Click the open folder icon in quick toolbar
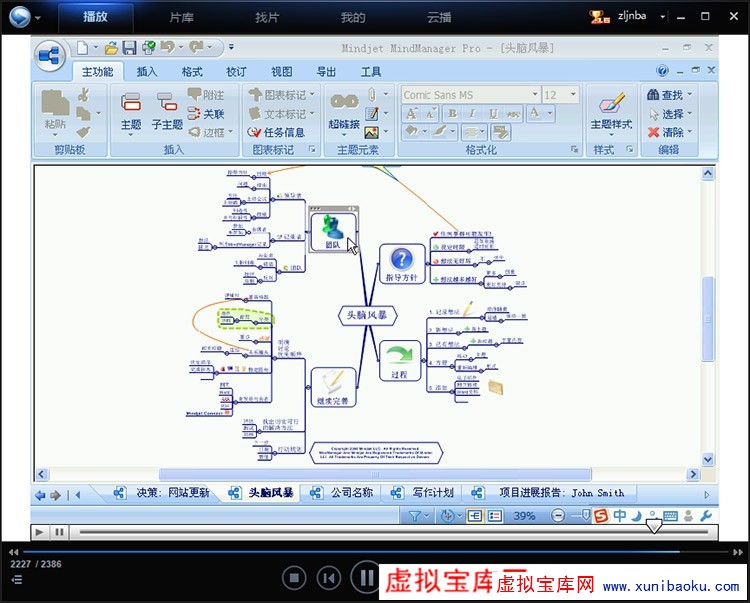The image size is (750, 603). tap(112, 47)
